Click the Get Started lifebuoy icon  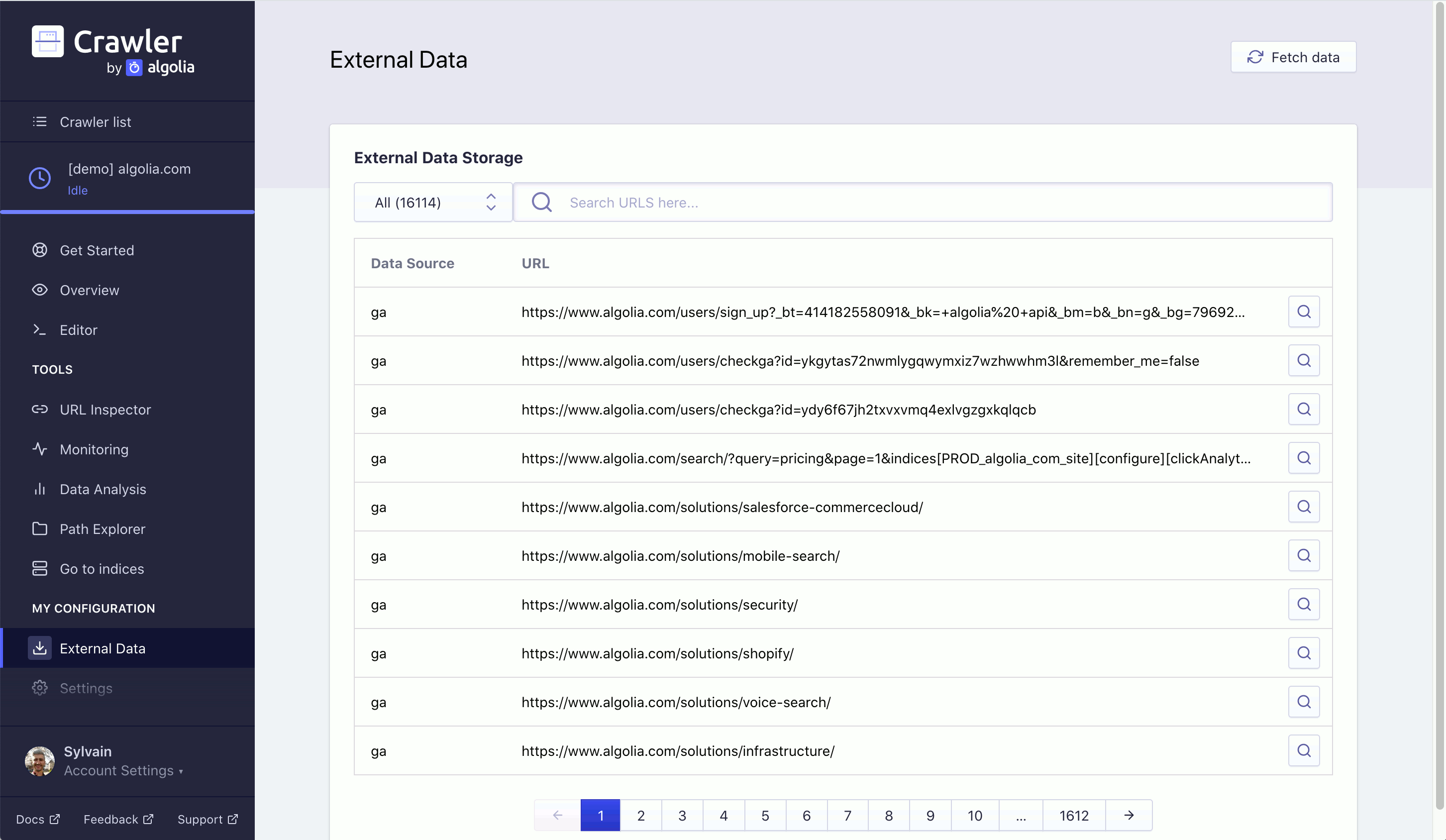(40, 250)
